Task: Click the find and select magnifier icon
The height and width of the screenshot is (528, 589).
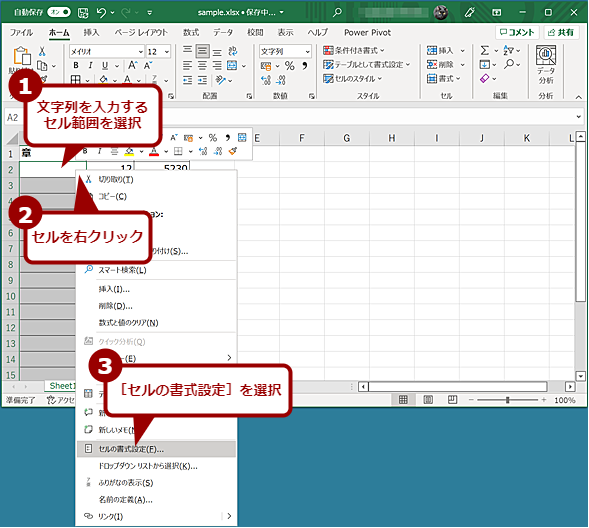Action: point(509,65)
